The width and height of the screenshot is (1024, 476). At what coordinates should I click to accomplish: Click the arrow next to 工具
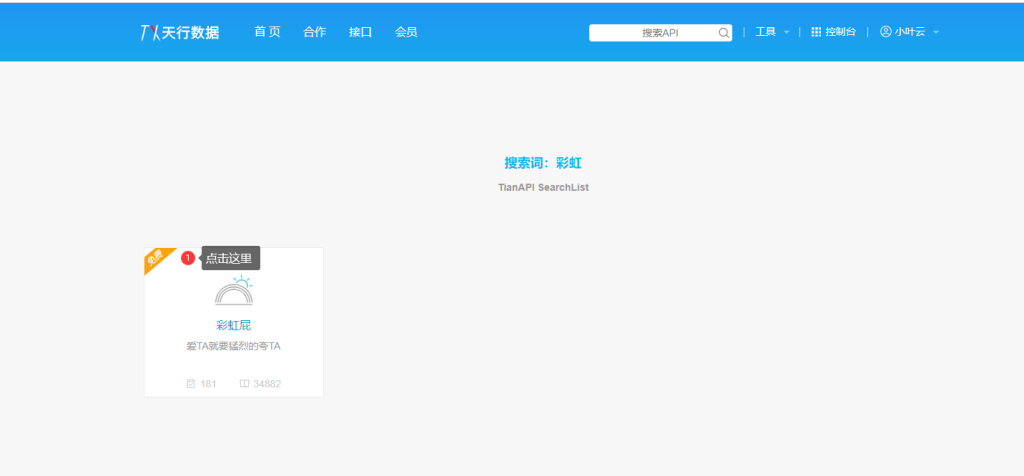(786, 33)
